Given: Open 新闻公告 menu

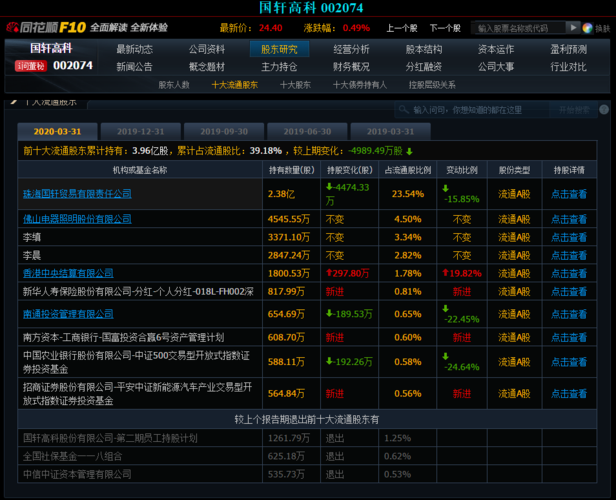Looking at the screenshot, I should point(134,67).
